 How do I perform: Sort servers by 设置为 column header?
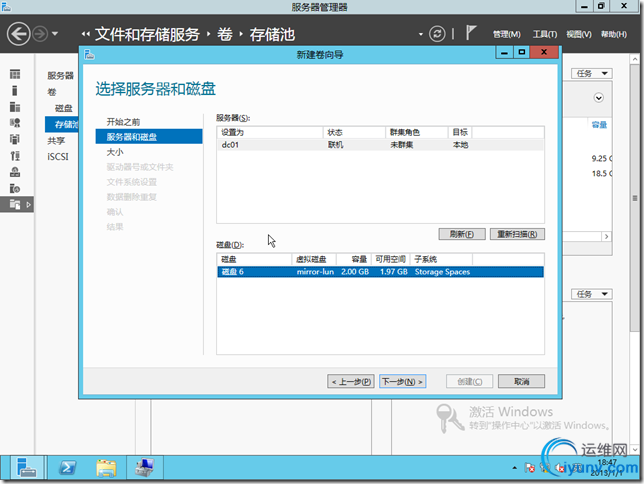click(x=270, y=132)
